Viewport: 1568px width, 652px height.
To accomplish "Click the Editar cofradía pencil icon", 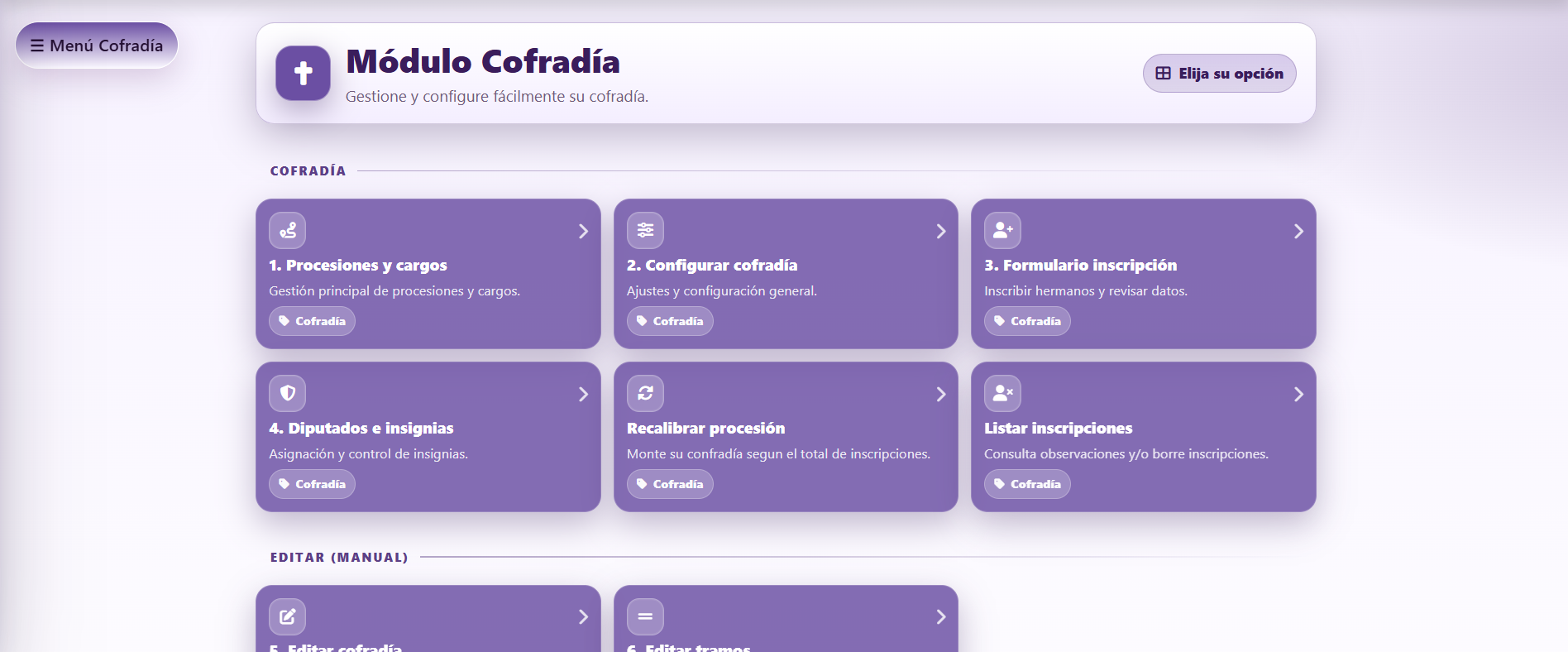I will pyautogui.click(x=287, y=616).
